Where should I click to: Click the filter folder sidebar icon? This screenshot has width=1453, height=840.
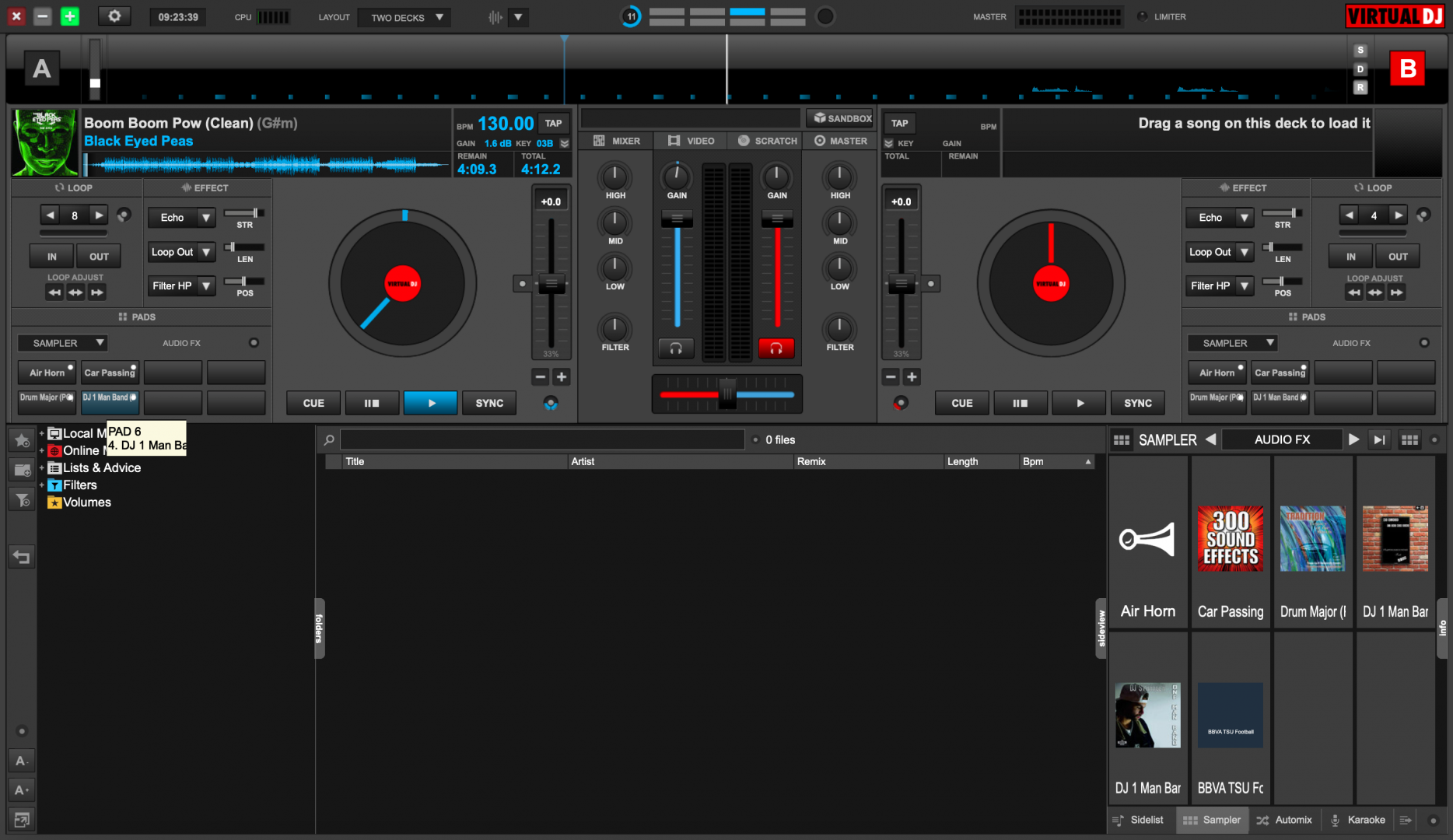[x=22, y=499]
